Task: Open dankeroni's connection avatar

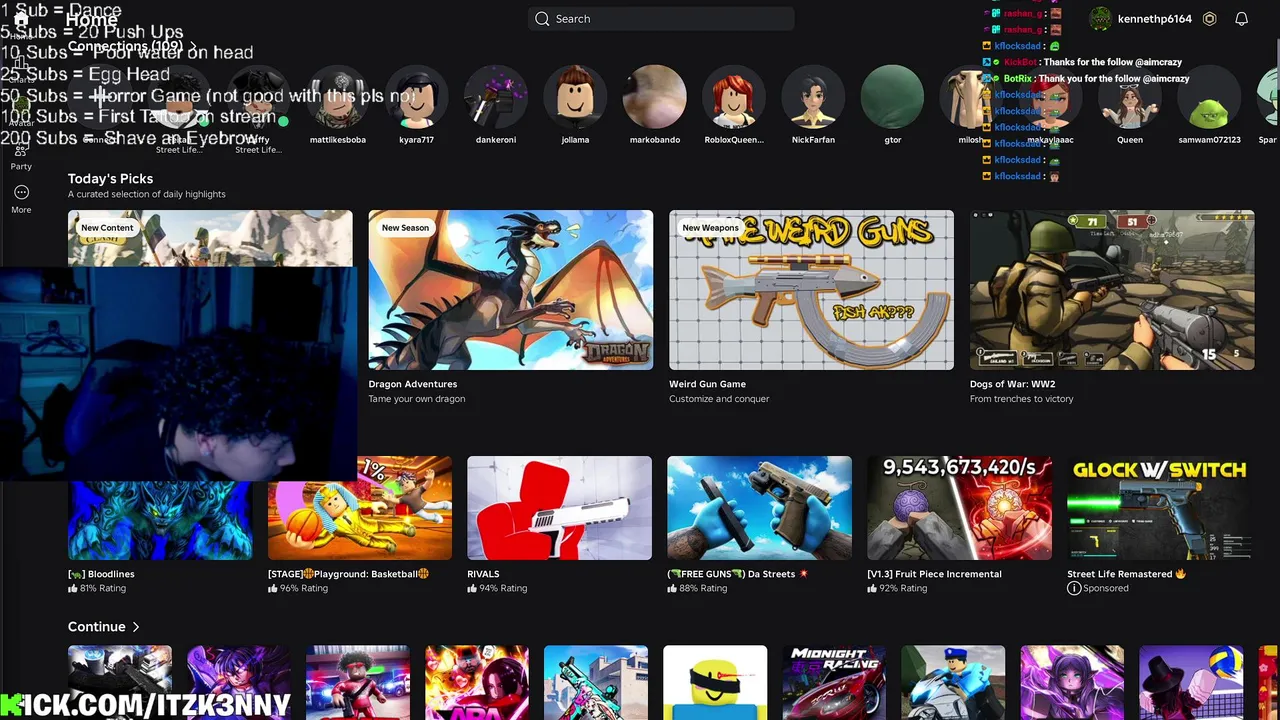Action: click(x=496, y=98)
